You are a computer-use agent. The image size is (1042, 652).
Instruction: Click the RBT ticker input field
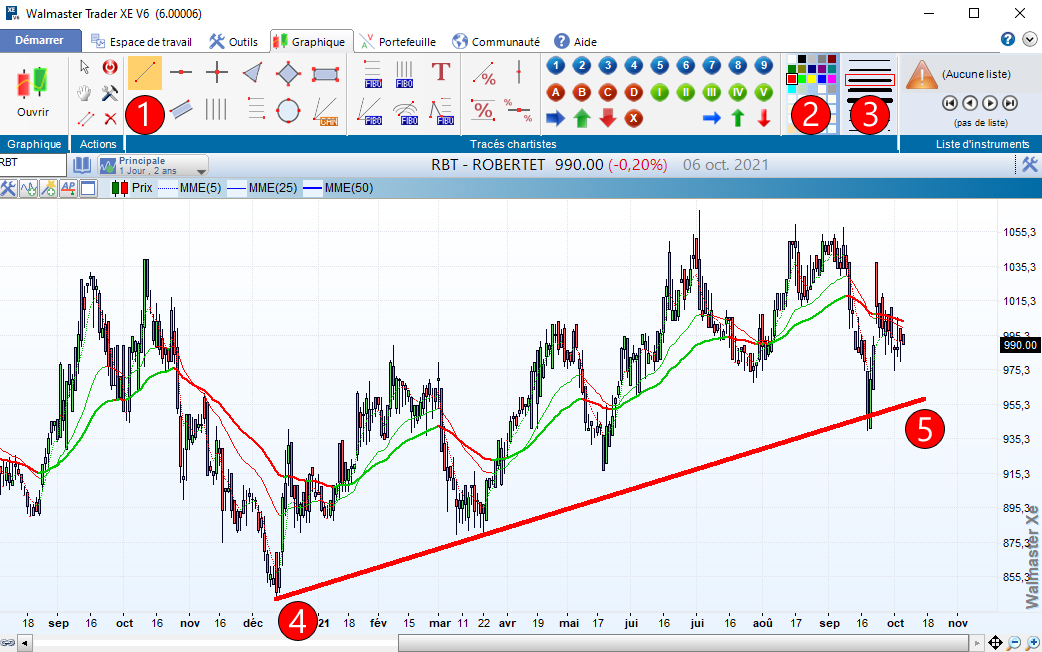(33, 163)
